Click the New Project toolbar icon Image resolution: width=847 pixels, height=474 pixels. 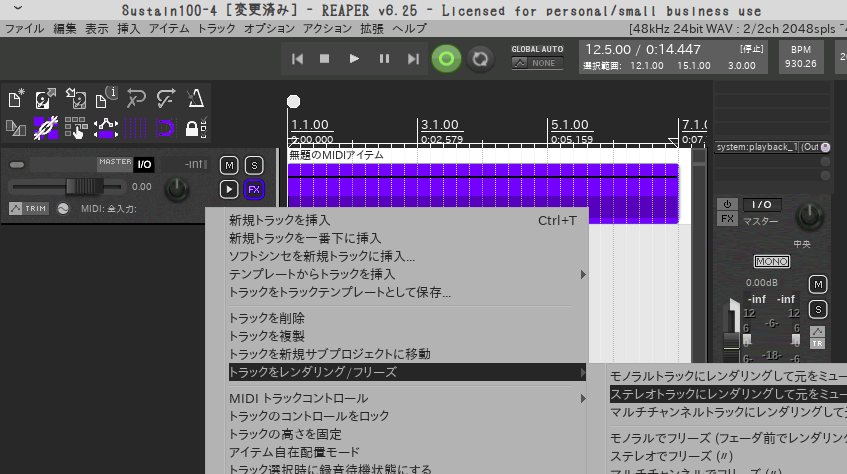click(x=16, y=99)
